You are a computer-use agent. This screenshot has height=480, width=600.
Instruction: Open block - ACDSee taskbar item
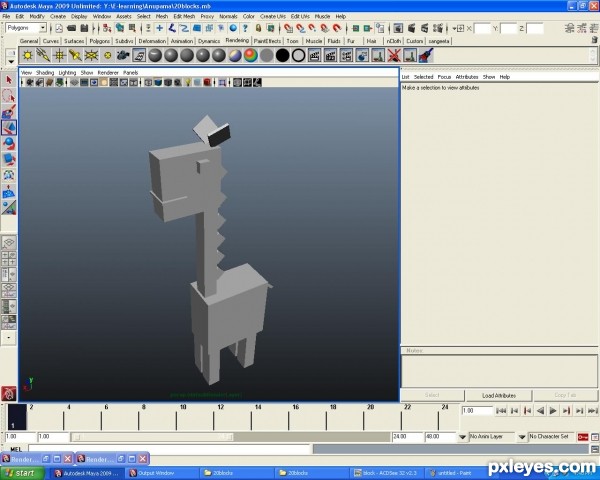point(386,473)
